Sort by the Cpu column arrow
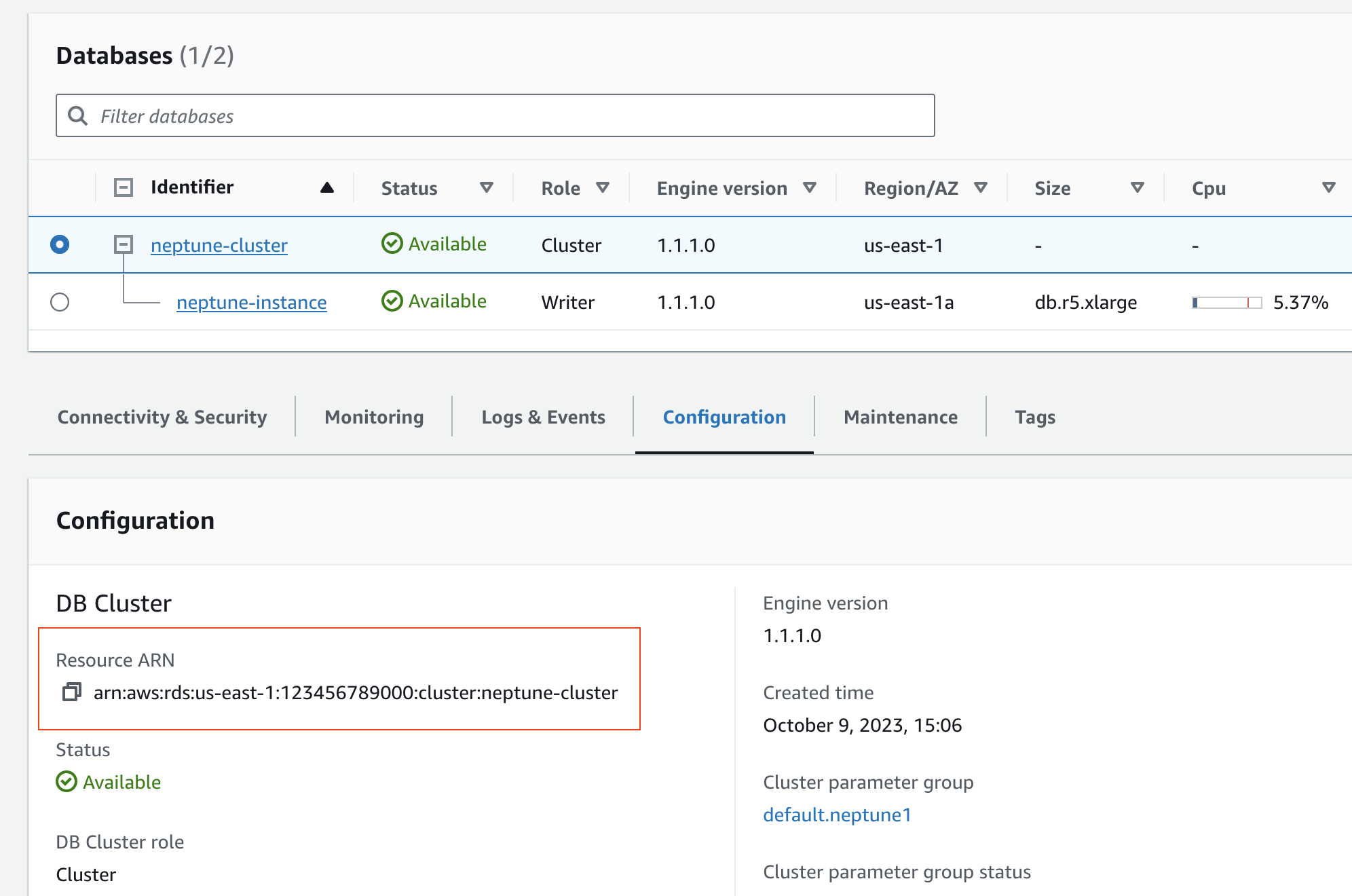This screenshot has height=896, width=1352. click(x=1328, y=188)
